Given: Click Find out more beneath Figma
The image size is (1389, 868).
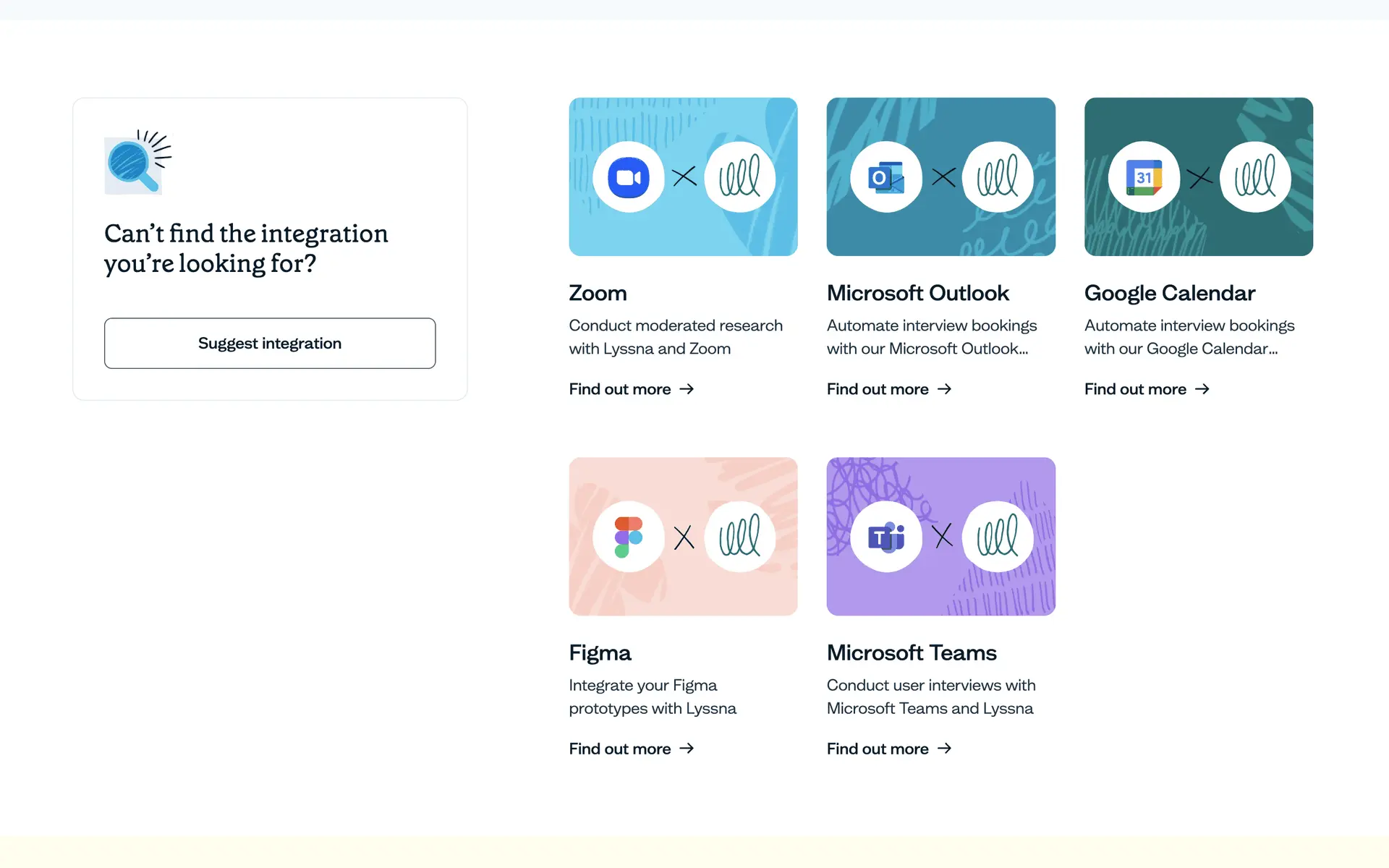Looking at the screenshot, I should (x=631, y=749).
